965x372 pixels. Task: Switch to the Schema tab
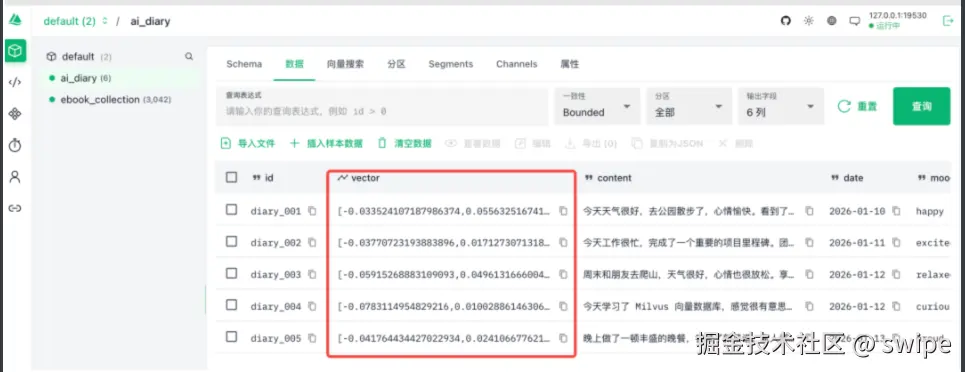click(244, 64)
